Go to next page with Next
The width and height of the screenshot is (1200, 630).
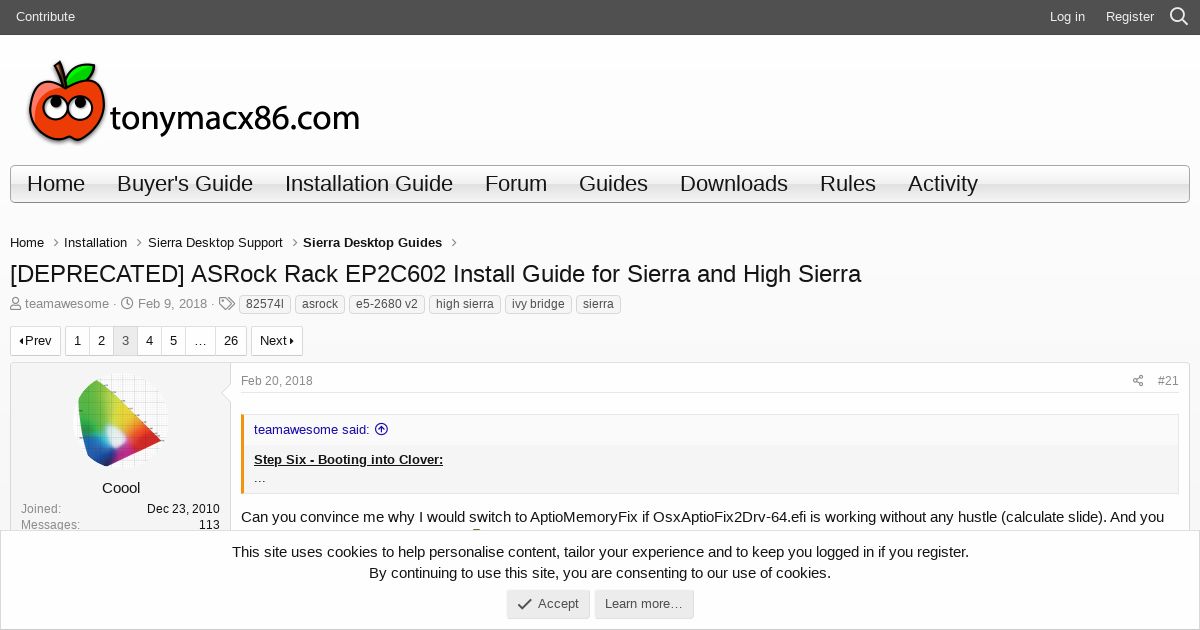[x=277, y=341]
